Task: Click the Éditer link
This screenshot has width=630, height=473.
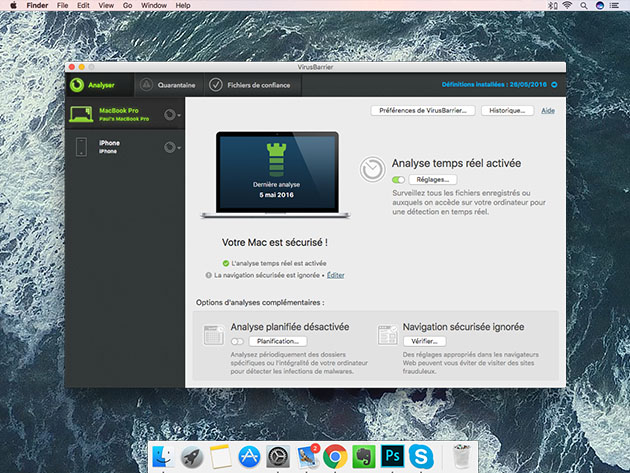Action: (335, 275)
